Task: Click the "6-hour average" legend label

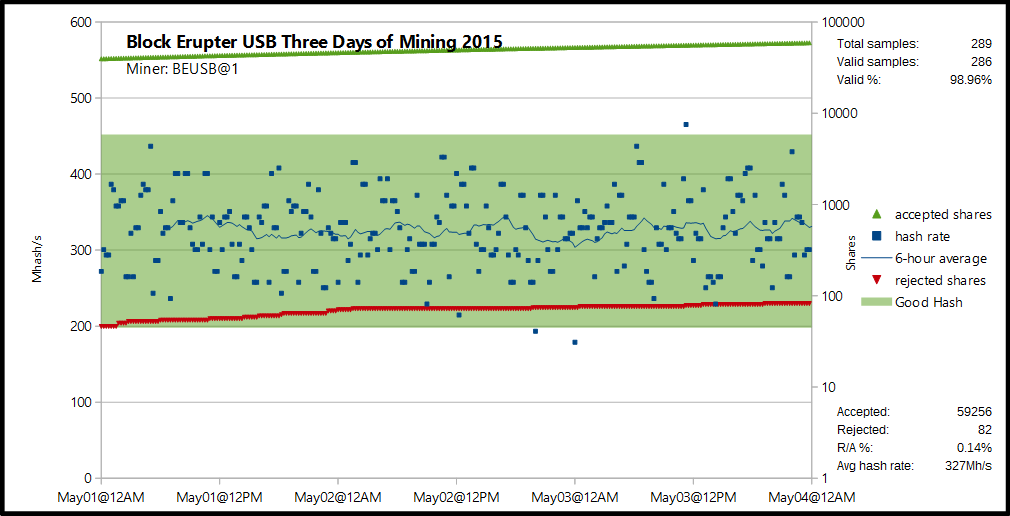Action: pyautogui.click(x=941, y=259)
